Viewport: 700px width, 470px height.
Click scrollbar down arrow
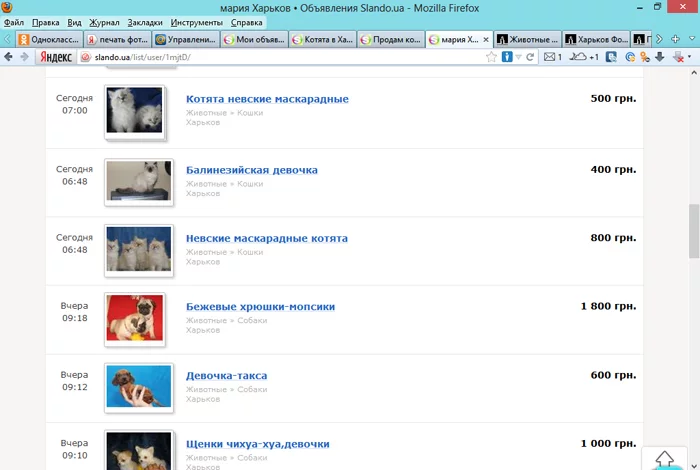point(693,465)
